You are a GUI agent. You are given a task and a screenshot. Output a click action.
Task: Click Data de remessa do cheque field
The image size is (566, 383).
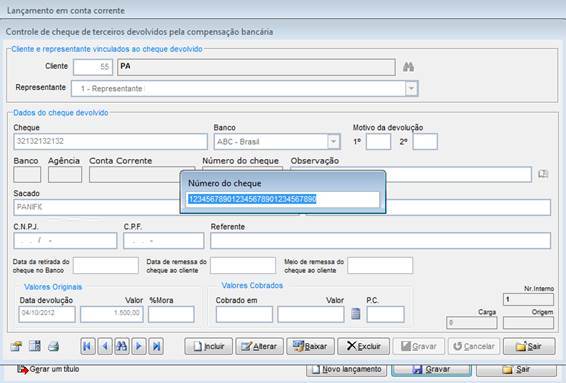[x=243, y=266]
